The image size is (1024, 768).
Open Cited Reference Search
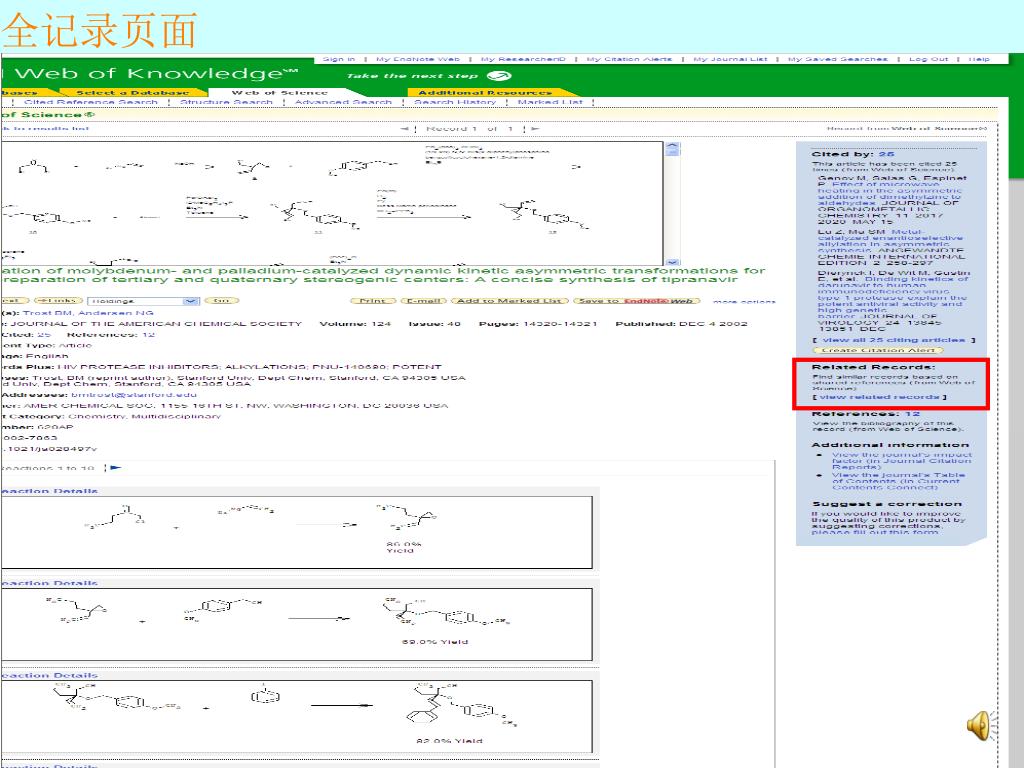click(91, 102)
